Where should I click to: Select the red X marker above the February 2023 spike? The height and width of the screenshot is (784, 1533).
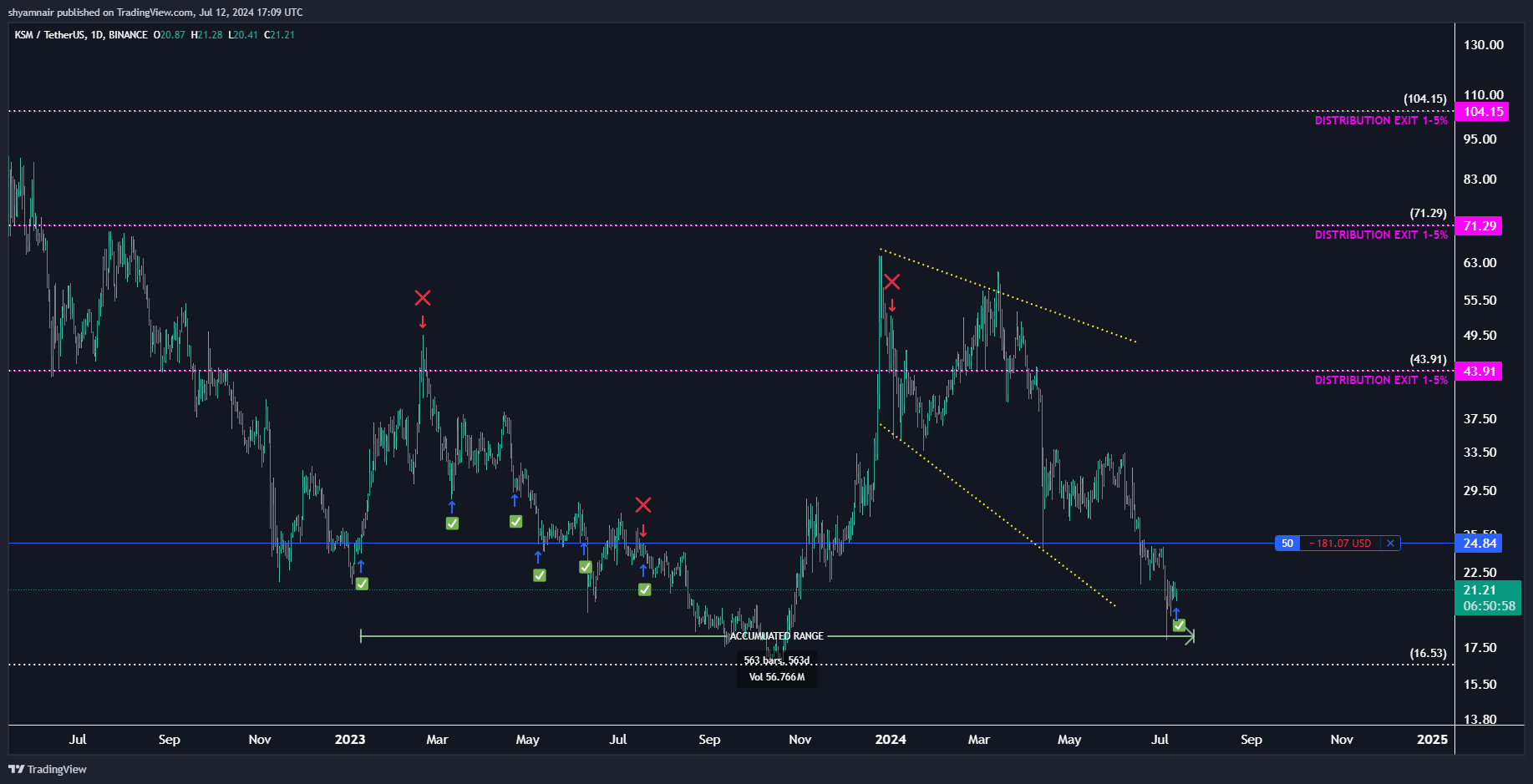coord(423,298)
